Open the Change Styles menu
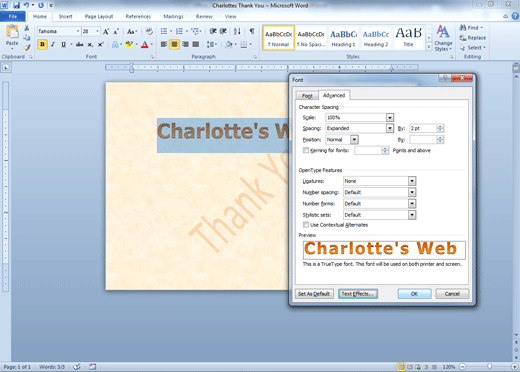Image resolution: width=520 pixels, height=372 pixels. (443, 38)
